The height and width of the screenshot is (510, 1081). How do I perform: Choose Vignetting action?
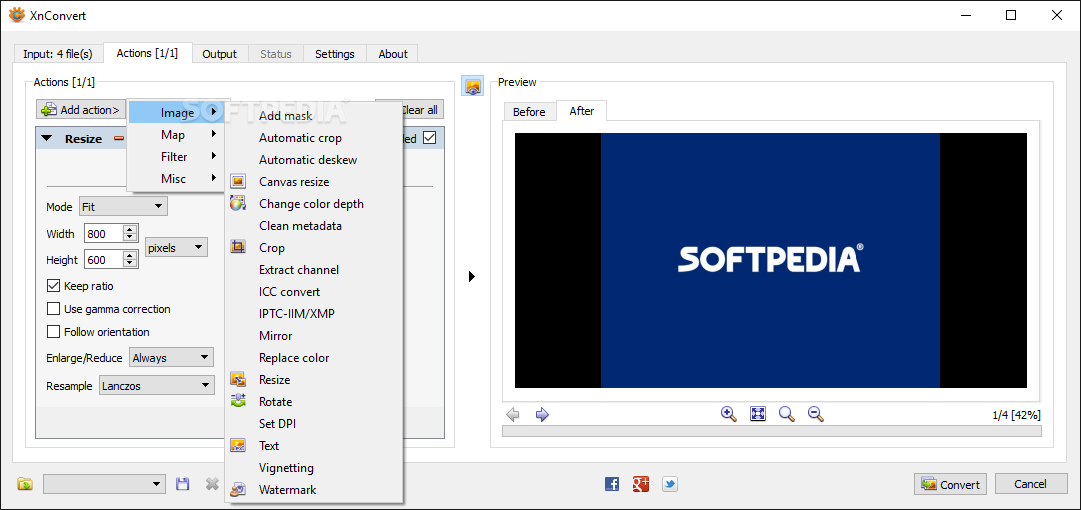click(314, 468)
